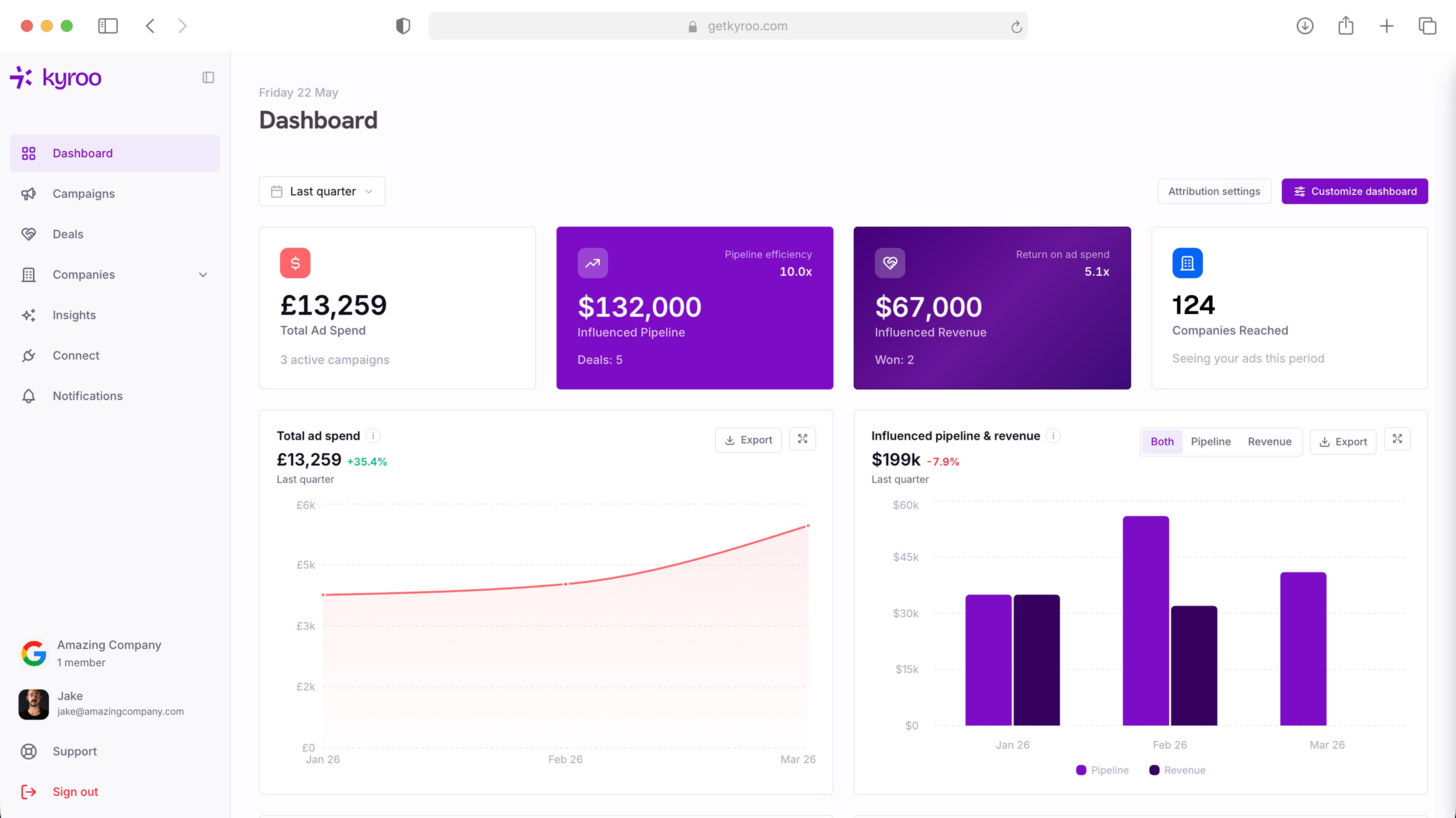Click the Campaigns megaphone icon
Screen dimensions: 1456x818
click(x=28, y=194)
